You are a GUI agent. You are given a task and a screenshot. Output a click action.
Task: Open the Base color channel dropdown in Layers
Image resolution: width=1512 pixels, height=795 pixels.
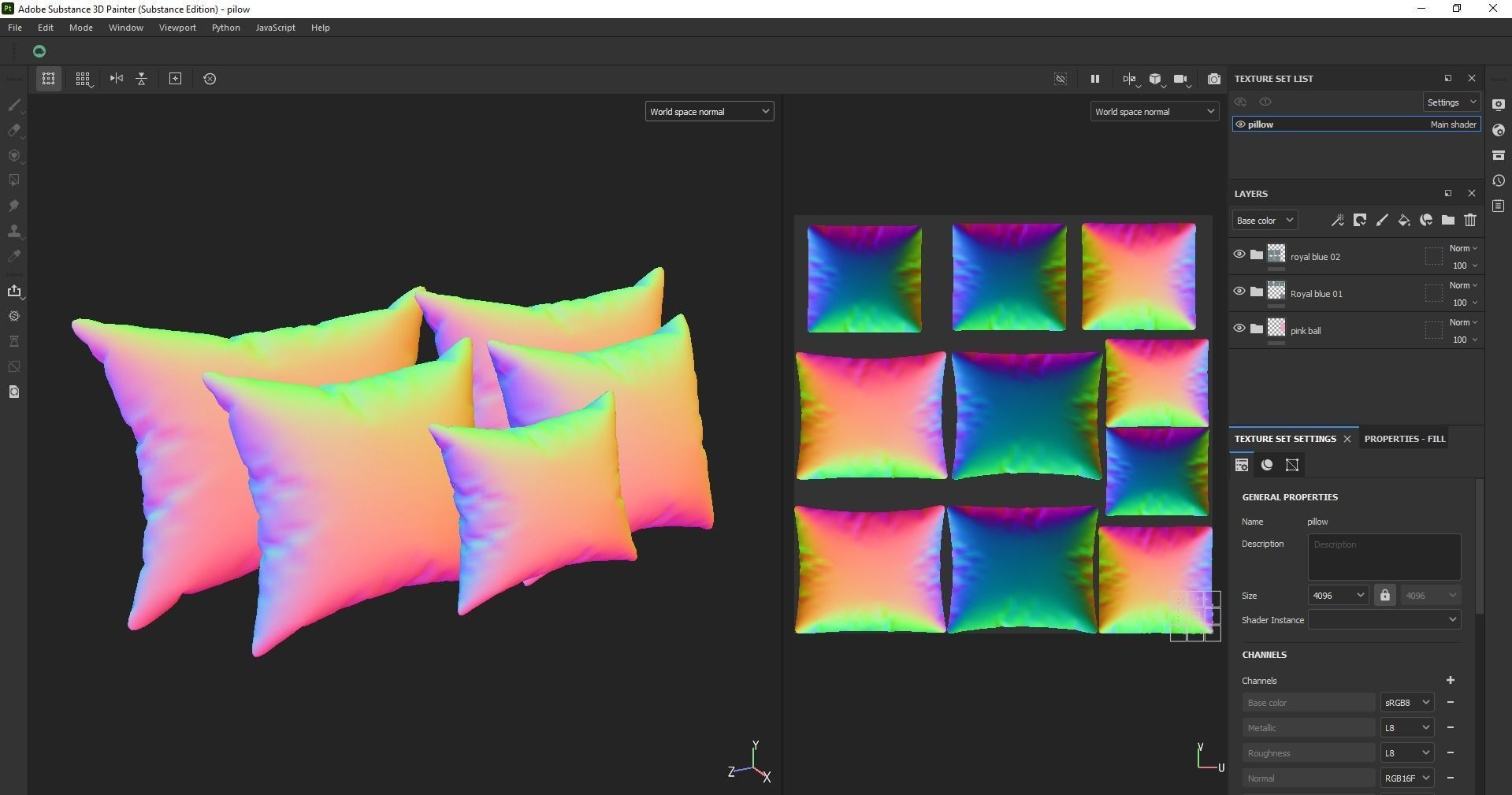tap(1264, 221)
